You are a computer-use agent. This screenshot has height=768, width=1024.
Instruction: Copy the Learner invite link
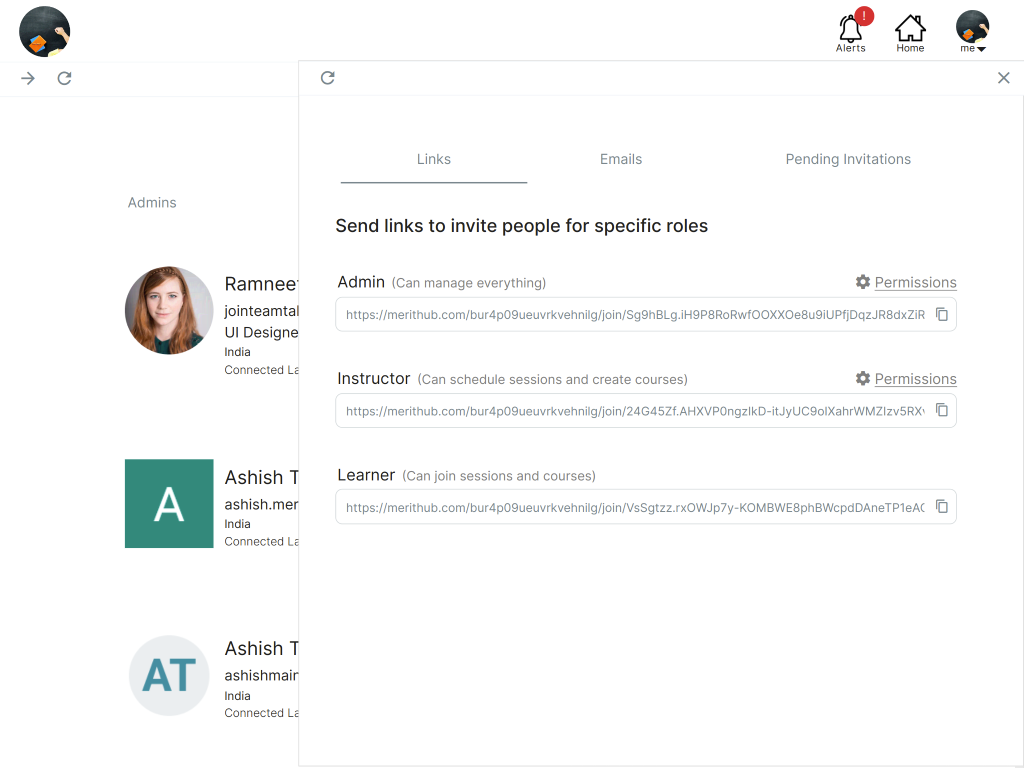941,507
